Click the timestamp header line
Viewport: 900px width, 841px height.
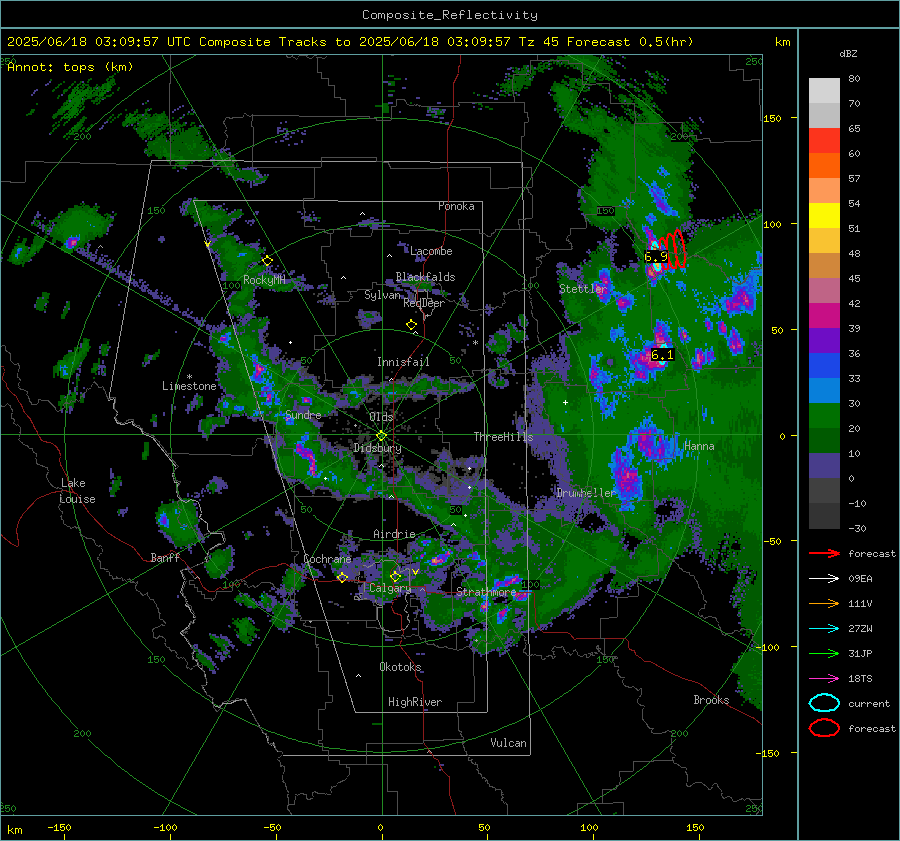[x=350, y=42]
